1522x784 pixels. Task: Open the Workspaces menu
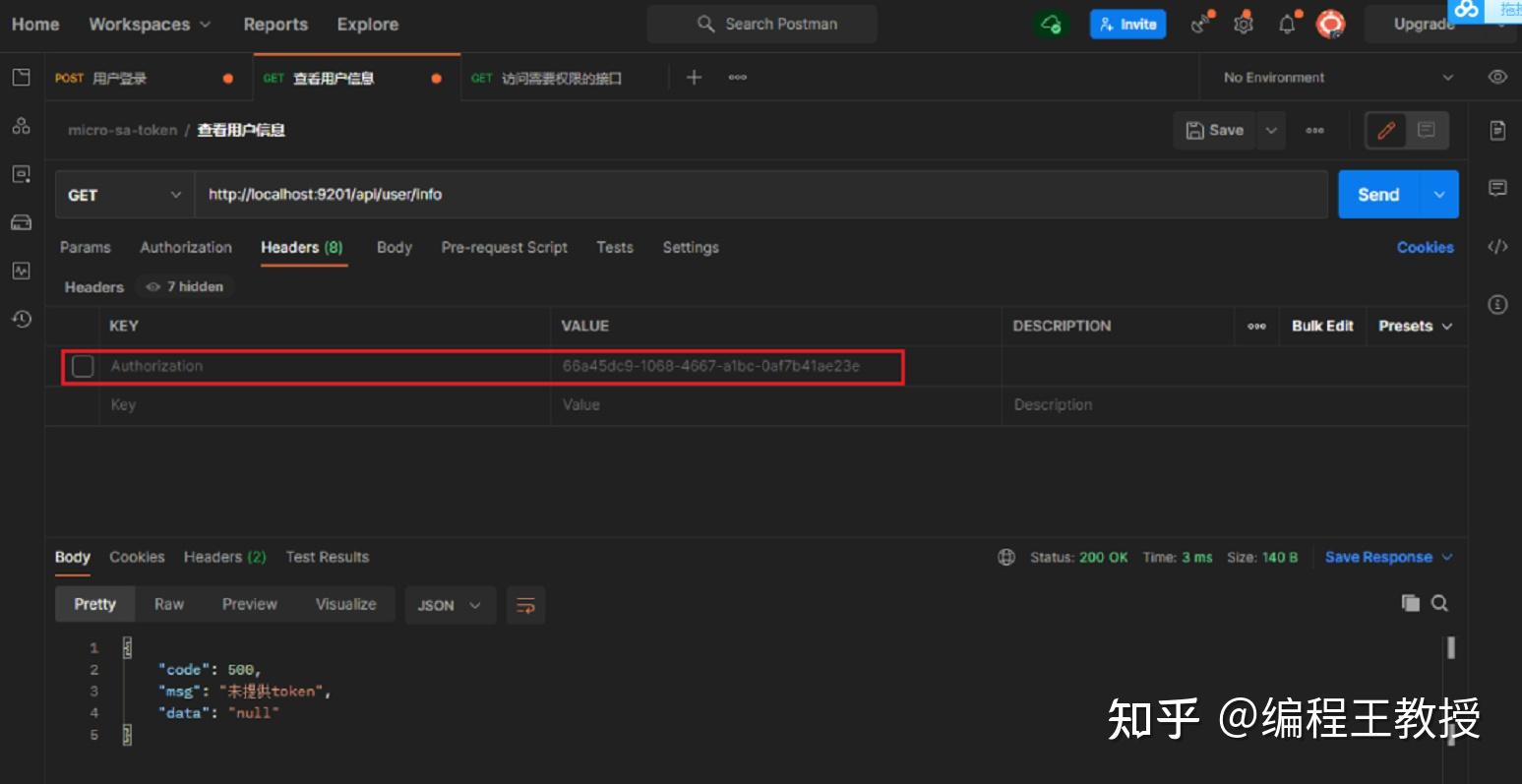click(150, 25)
